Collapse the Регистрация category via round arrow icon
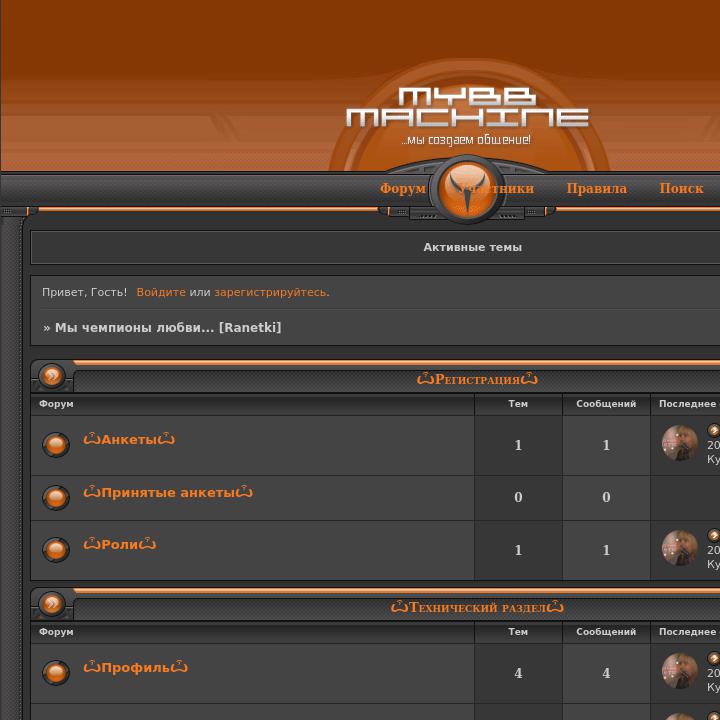The image size is (720, 720). pos(52,376)
